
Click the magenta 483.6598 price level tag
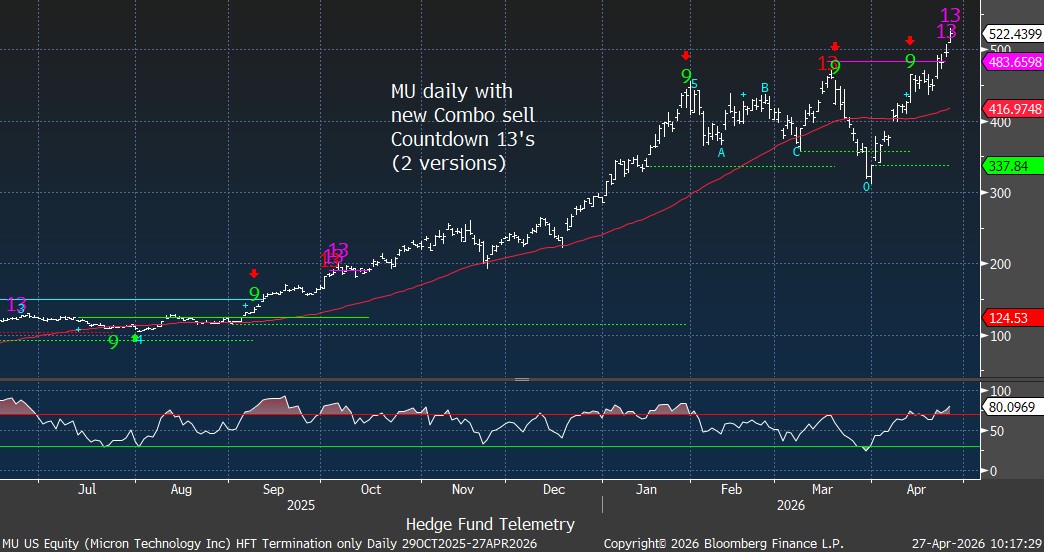coord(1014,61)
